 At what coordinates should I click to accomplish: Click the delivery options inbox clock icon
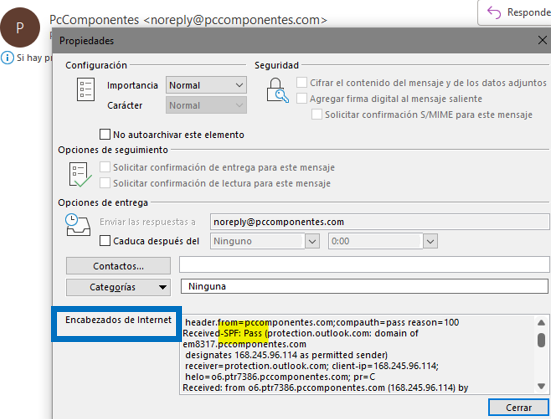pos(78,225)
